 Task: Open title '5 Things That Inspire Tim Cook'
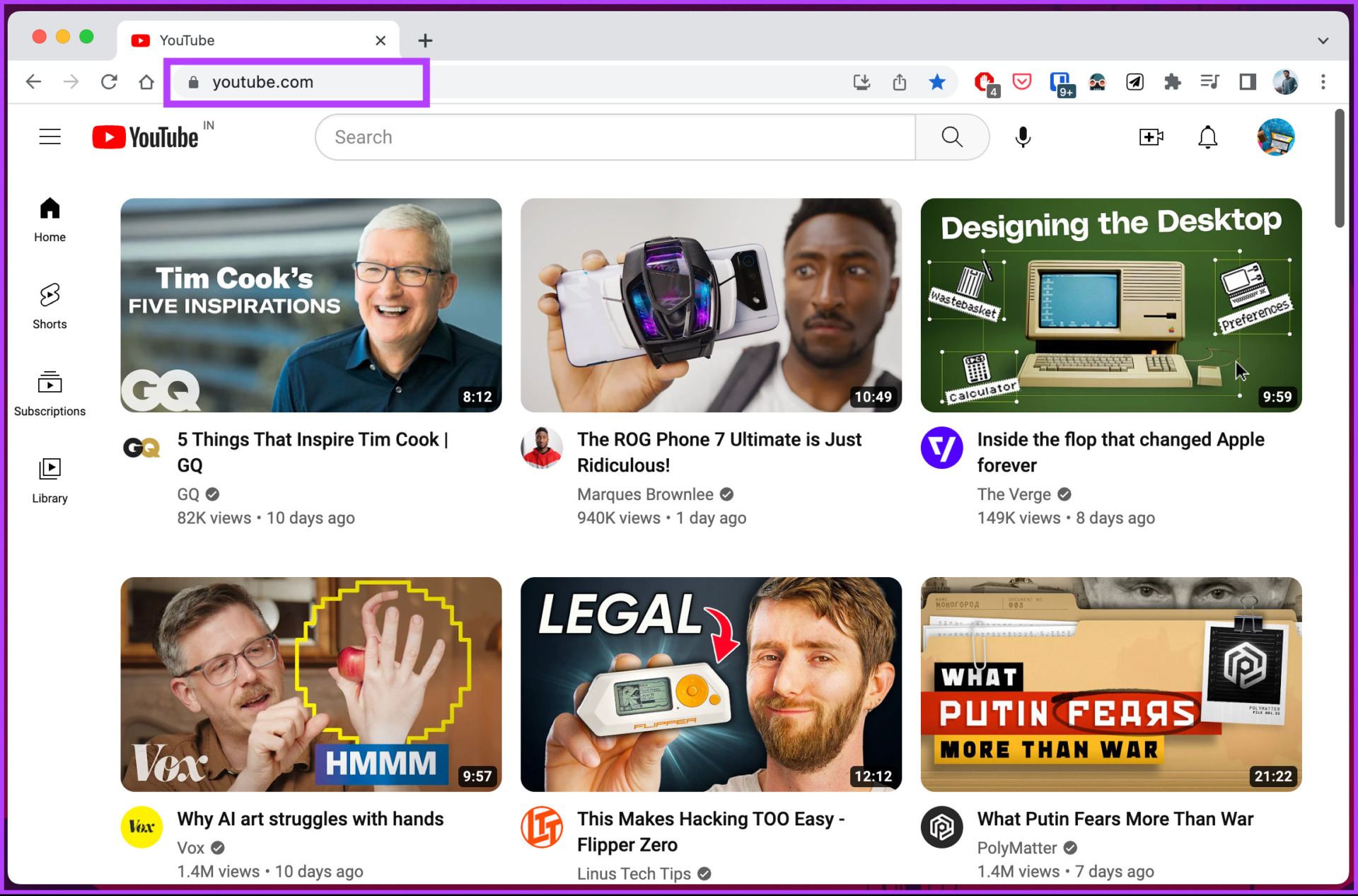(x=313, y=452)
